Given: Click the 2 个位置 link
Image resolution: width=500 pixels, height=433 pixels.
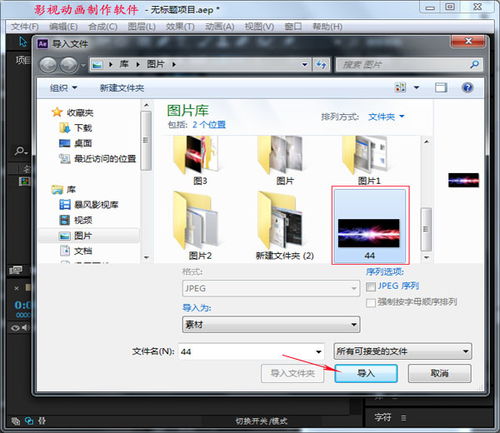Looking at the screenshot, I should 209,125.
